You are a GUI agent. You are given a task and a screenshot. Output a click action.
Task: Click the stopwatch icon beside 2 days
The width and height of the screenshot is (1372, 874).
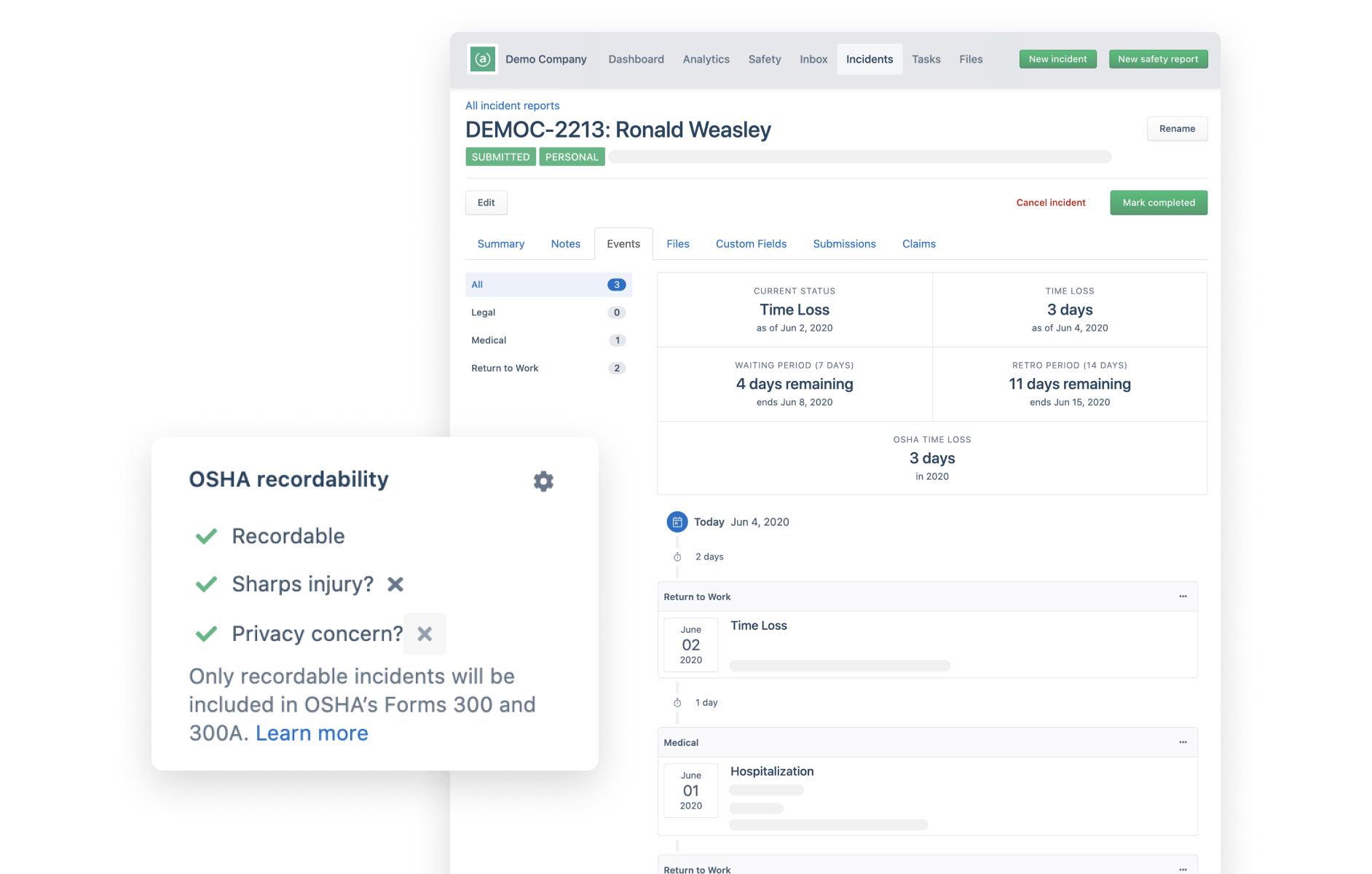[677, 556]
